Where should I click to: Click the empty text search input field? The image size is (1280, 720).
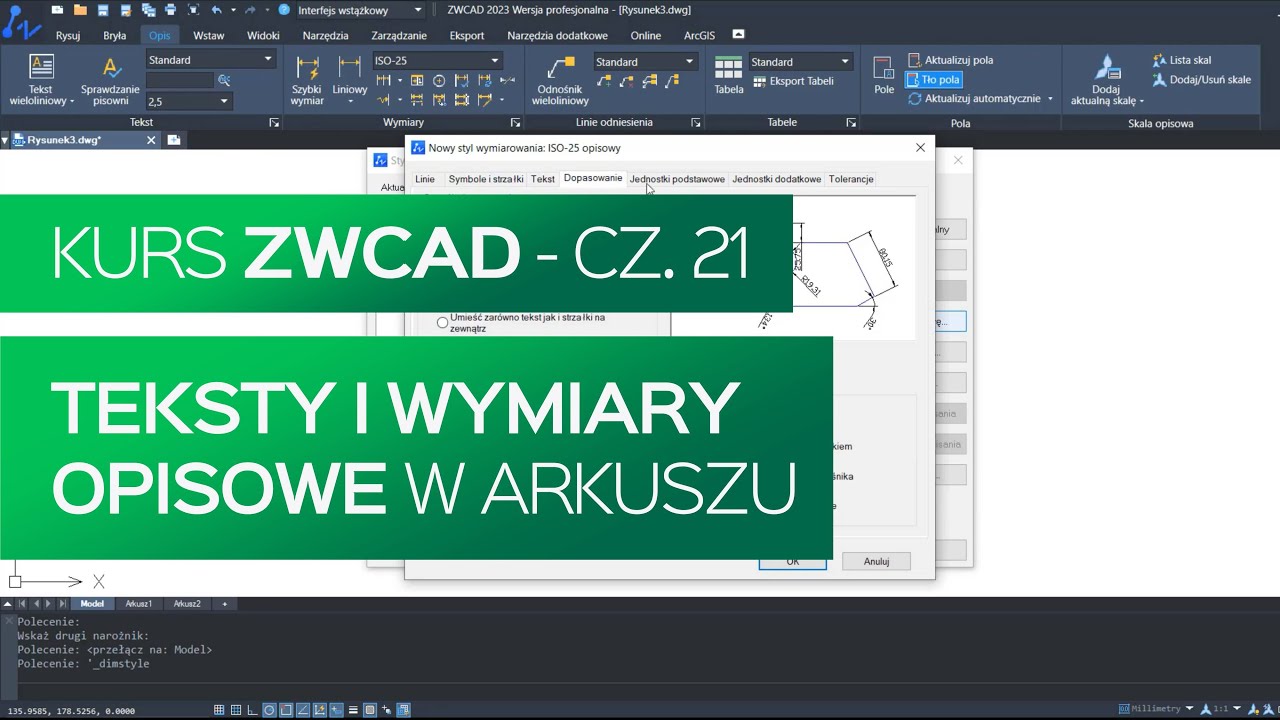181,81
